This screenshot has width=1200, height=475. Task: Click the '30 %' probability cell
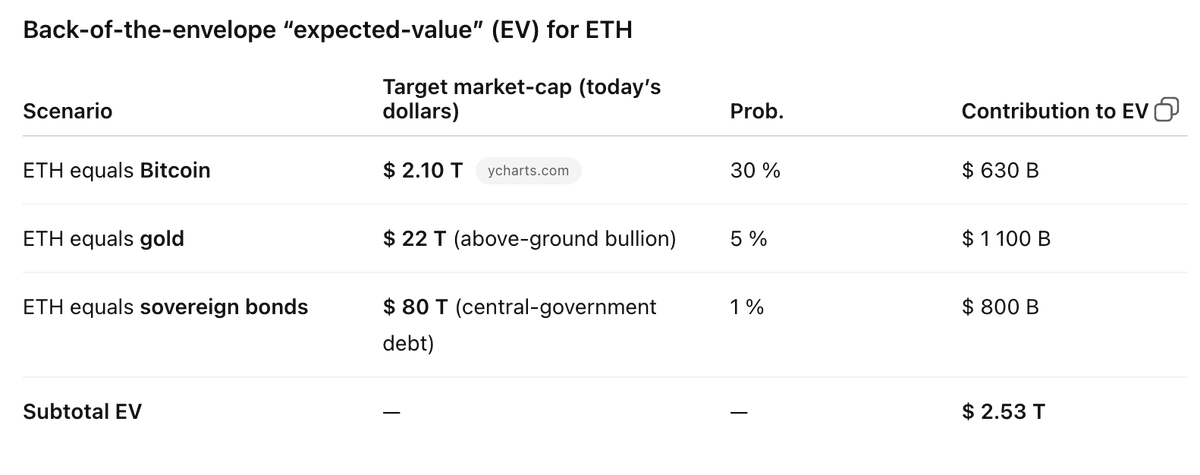756,170
